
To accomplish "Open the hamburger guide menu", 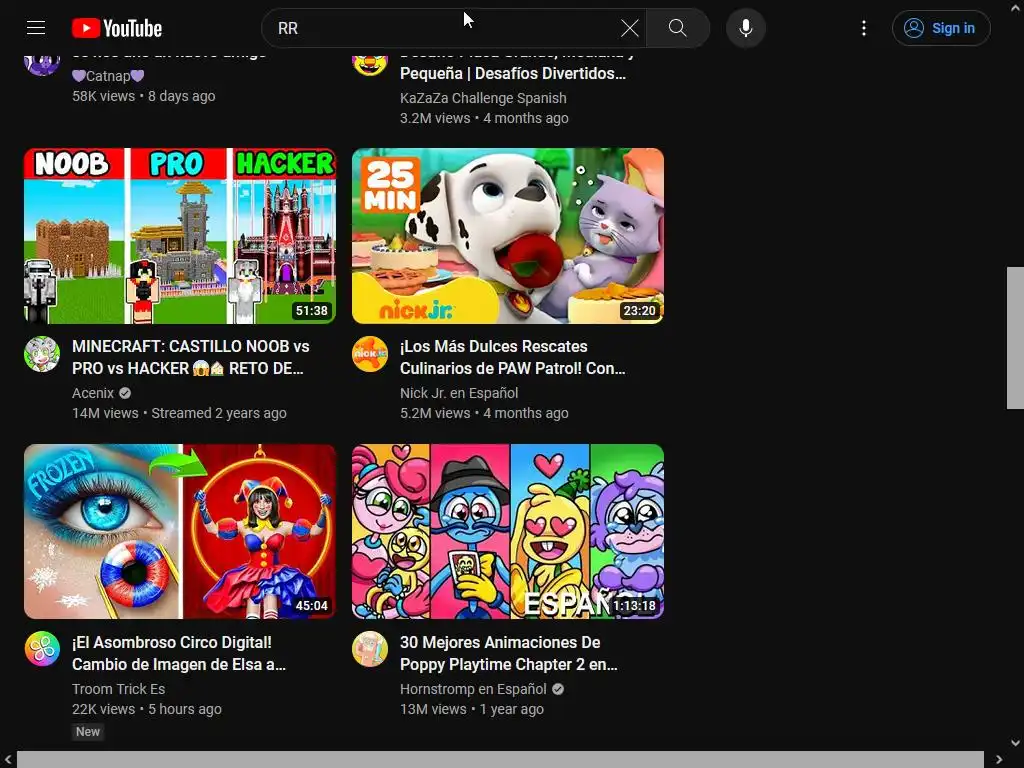I will tap(36, 28).
